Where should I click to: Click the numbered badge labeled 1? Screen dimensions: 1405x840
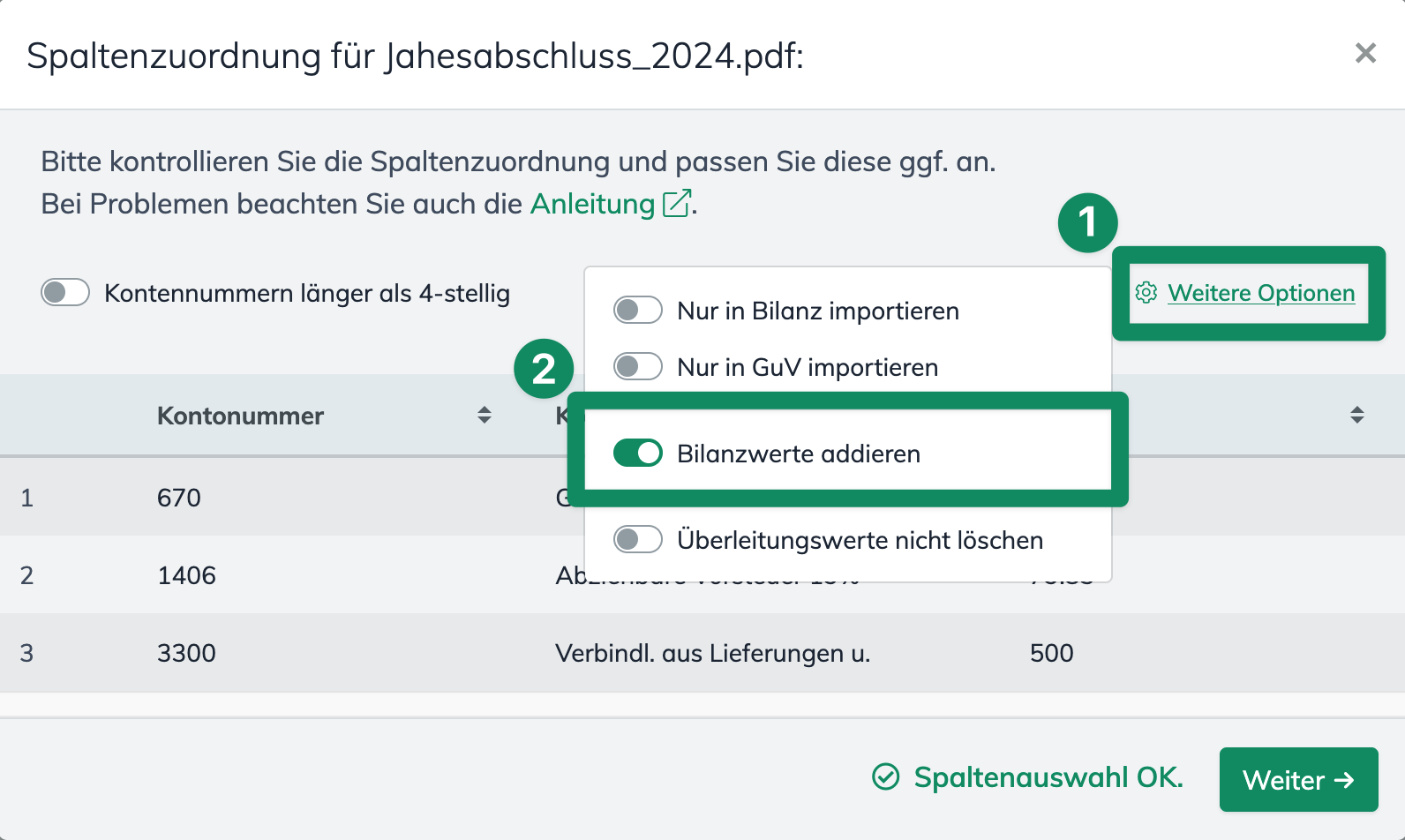click(x=1087, y=222)
